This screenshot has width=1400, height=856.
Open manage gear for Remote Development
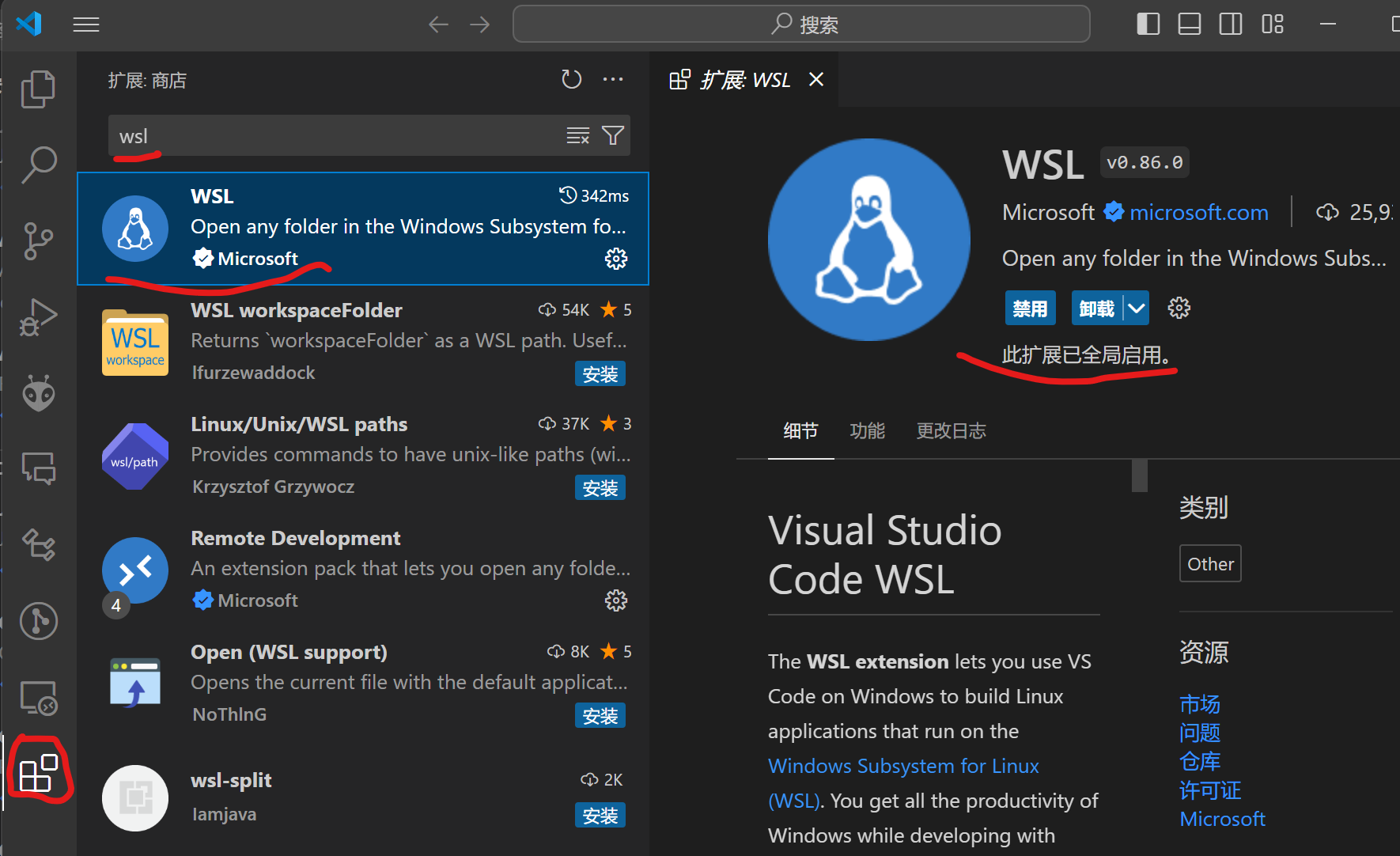tap(615, 601)
